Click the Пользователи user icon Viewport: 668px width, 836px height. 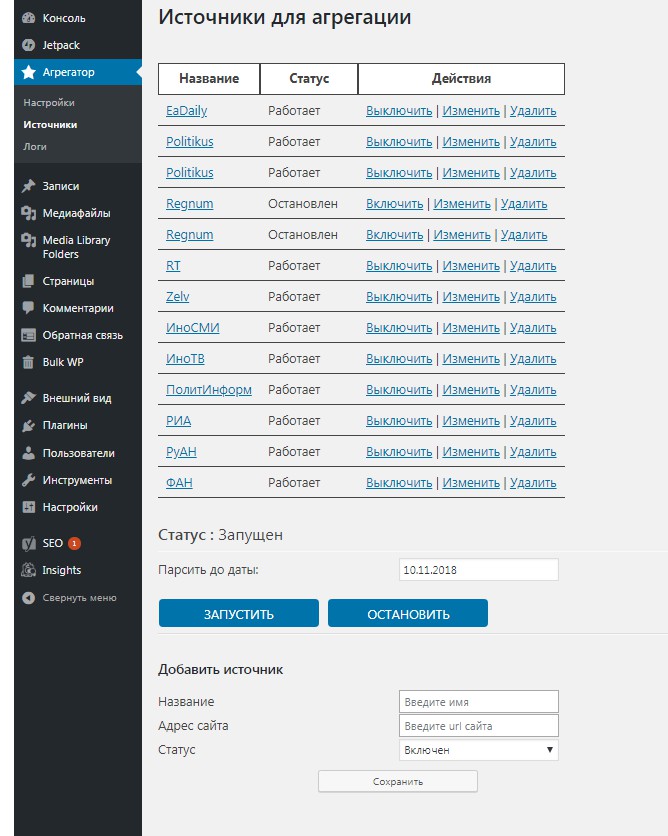tap(28, 453)
